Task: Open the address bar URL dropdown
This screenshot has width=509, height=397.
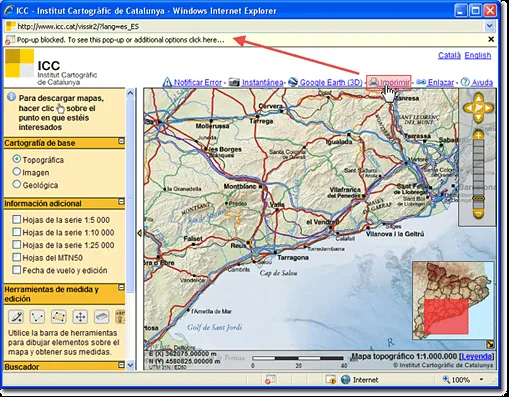Action: pyautogui.click(x=489, y=26)
